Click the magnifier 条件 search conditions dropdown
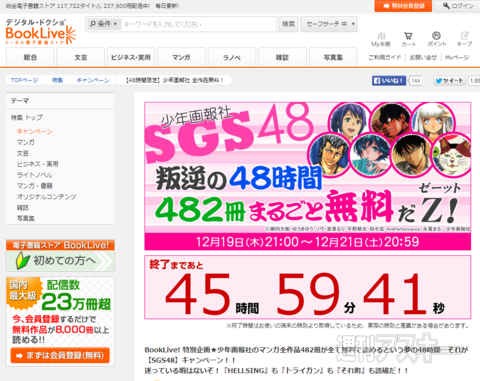 [104, 24]
